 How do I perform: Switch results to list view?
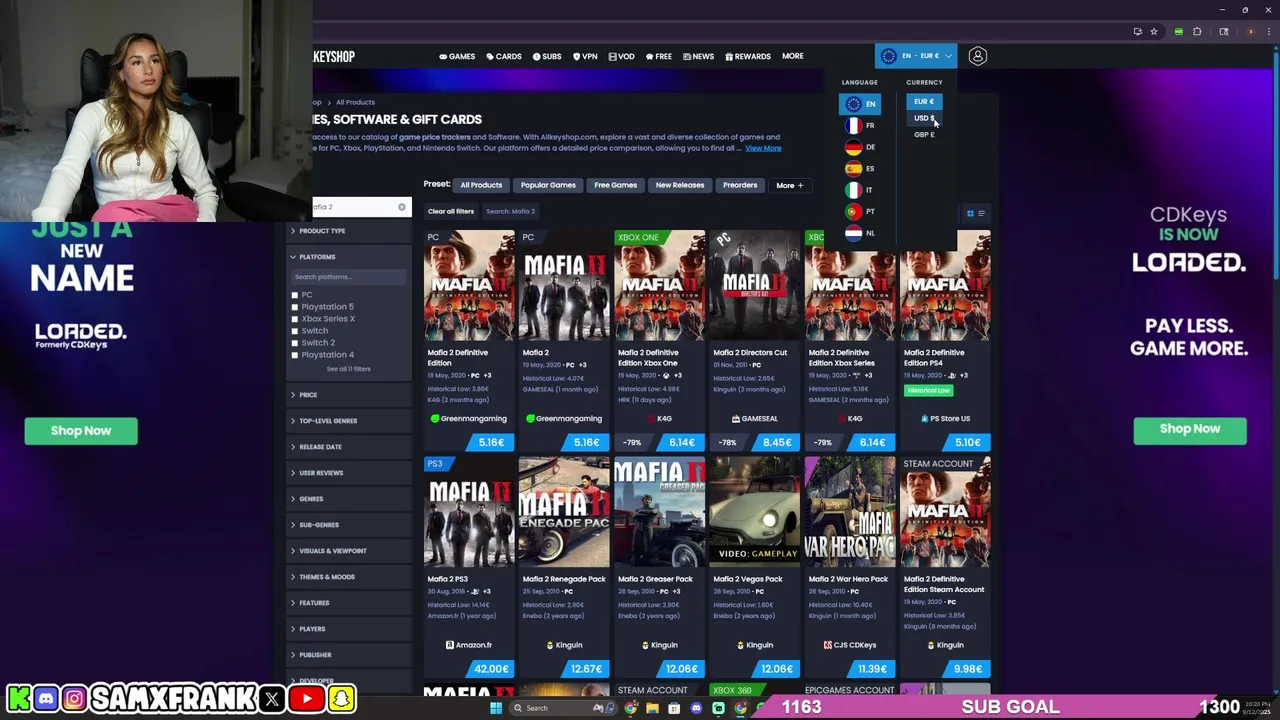click(981, 213)
